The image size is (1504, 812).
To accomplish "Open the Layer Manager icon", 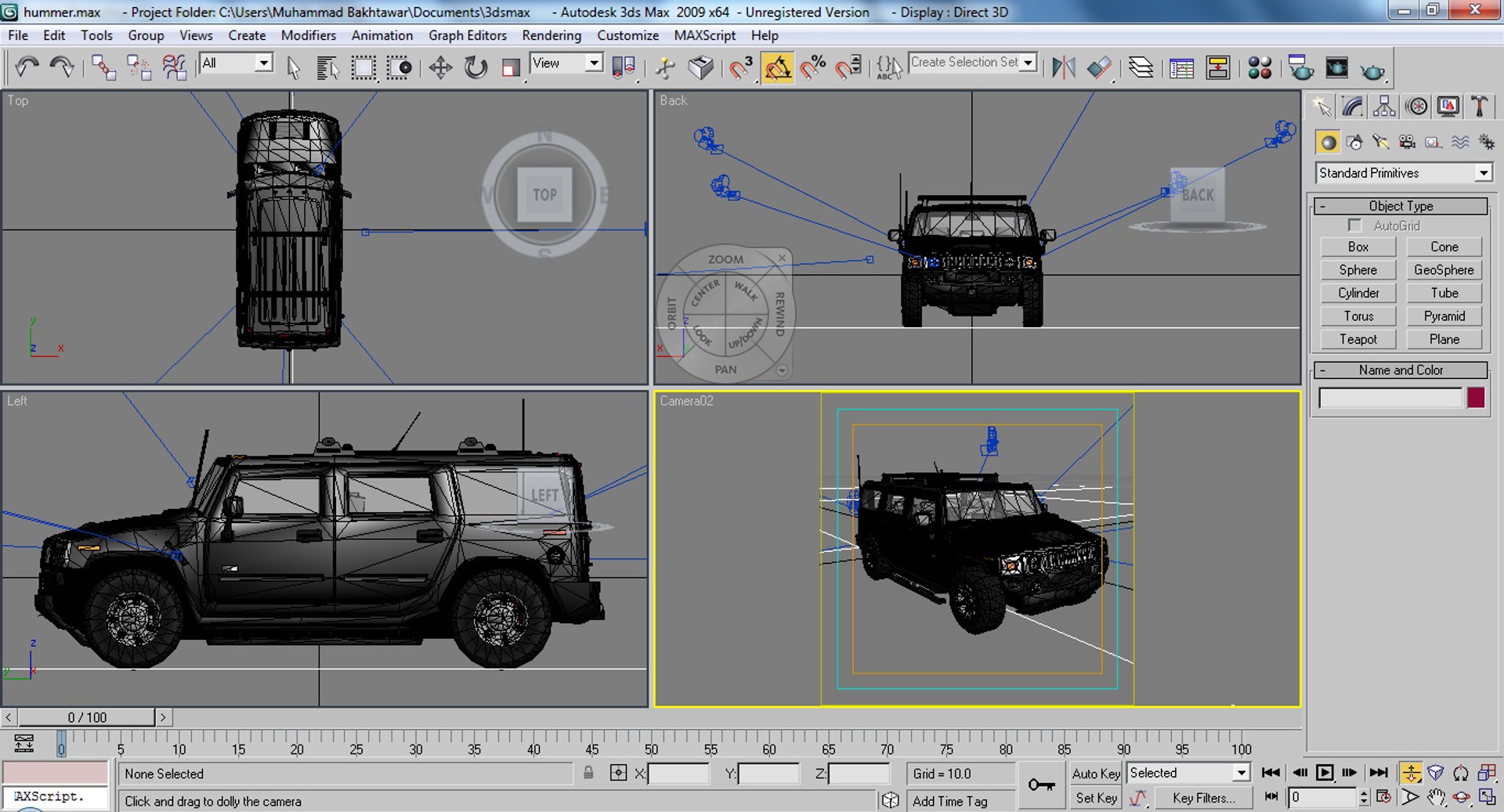I will [1141, 67].
